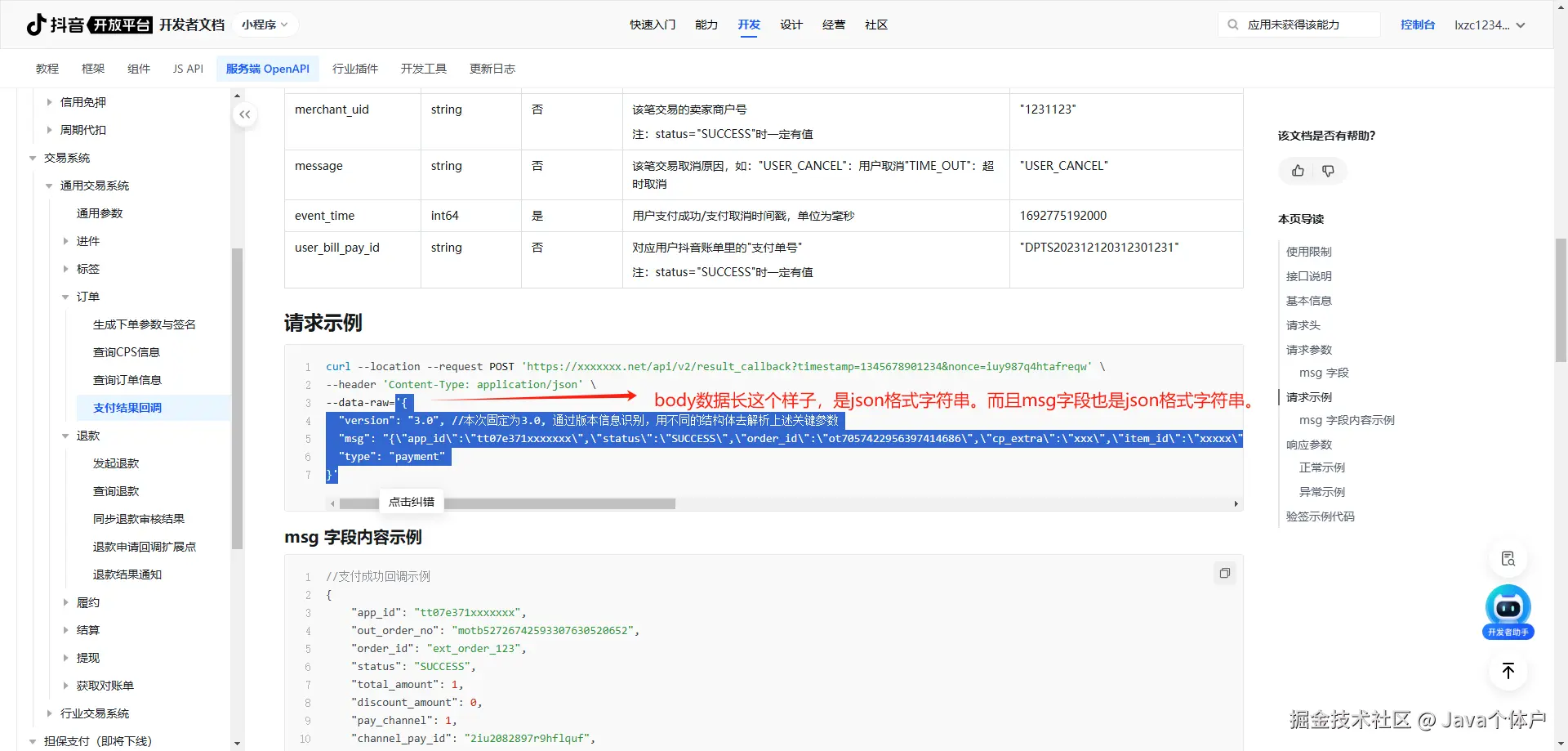1568x751 pixels.
Task: Open 退款申请回调扩展点 page
Action: [145, 547]
